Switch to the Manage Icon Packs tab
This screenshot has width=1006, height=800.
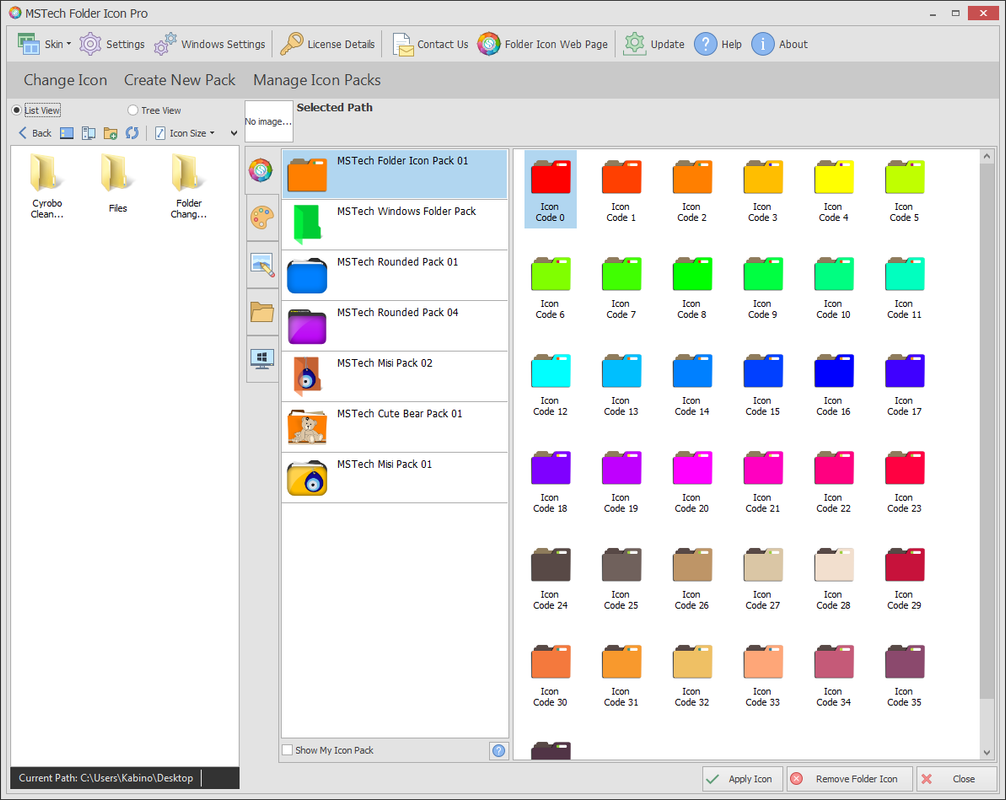click(317, 80)
